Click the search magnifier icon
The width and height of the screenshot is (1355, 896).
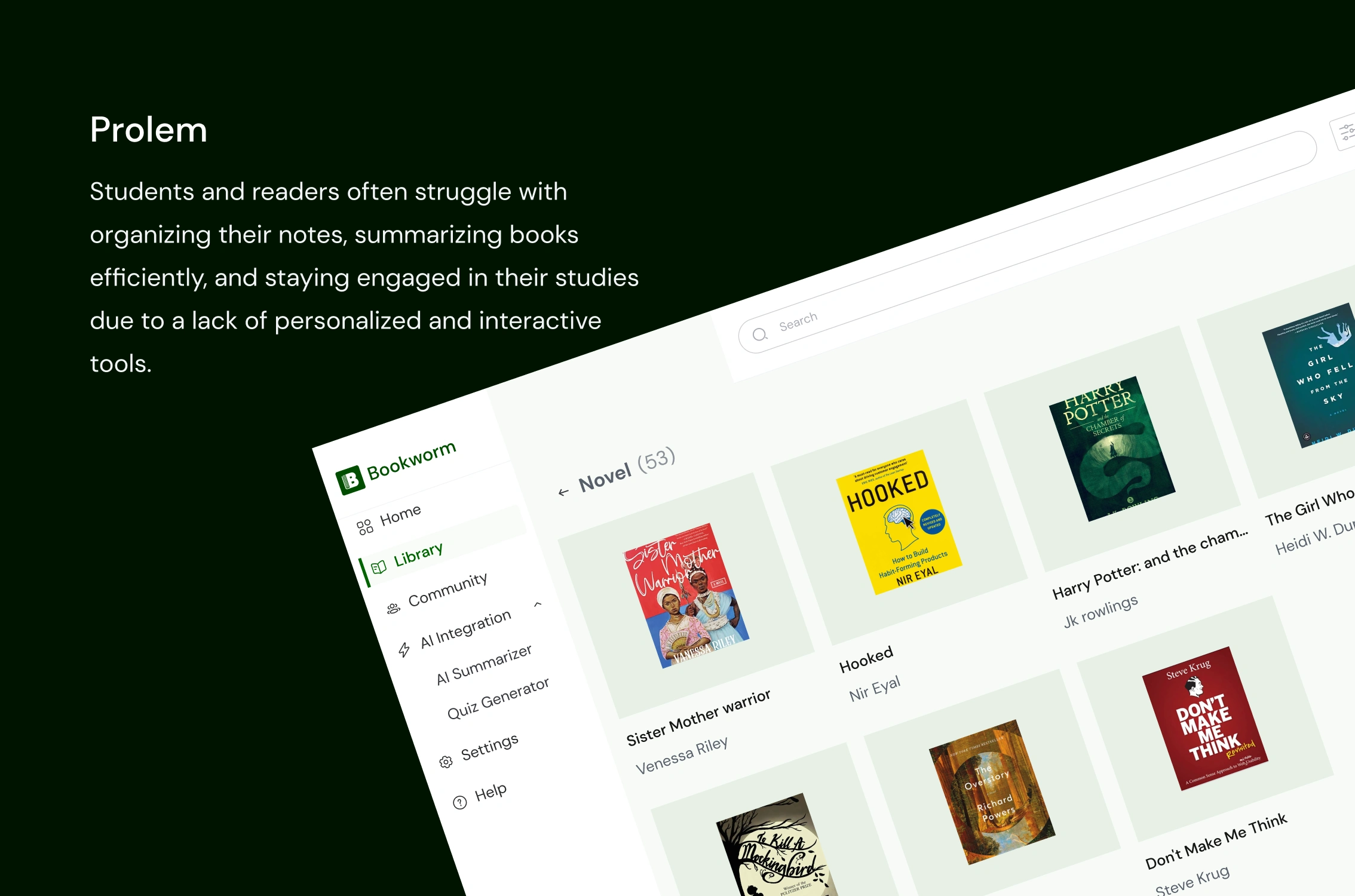[759, 335]
